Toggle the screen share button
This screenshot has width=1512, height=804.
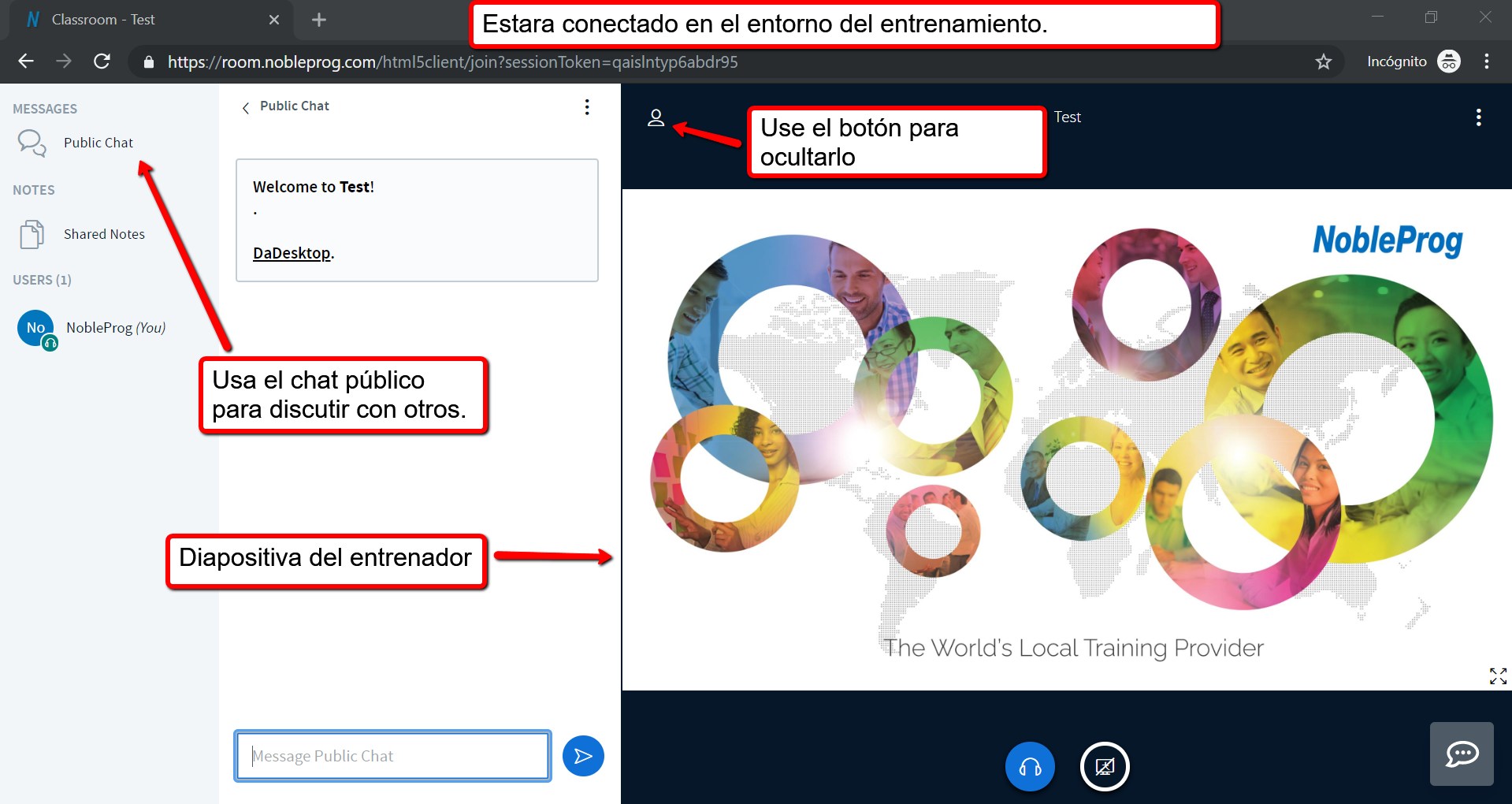[1105, 766]
